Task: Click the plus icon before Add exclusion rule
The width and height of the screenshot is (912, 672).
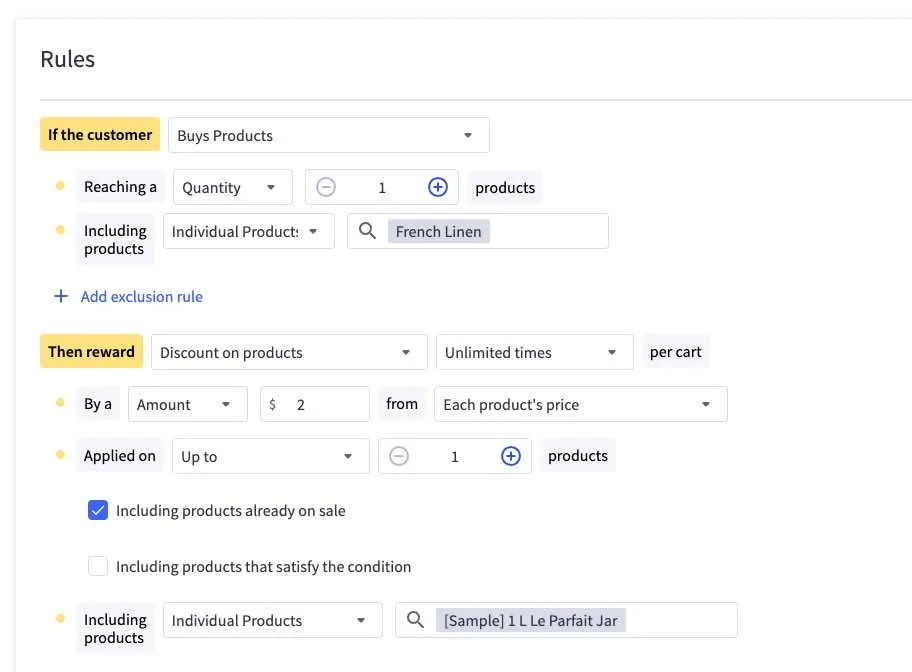Action: click(60, 296)
